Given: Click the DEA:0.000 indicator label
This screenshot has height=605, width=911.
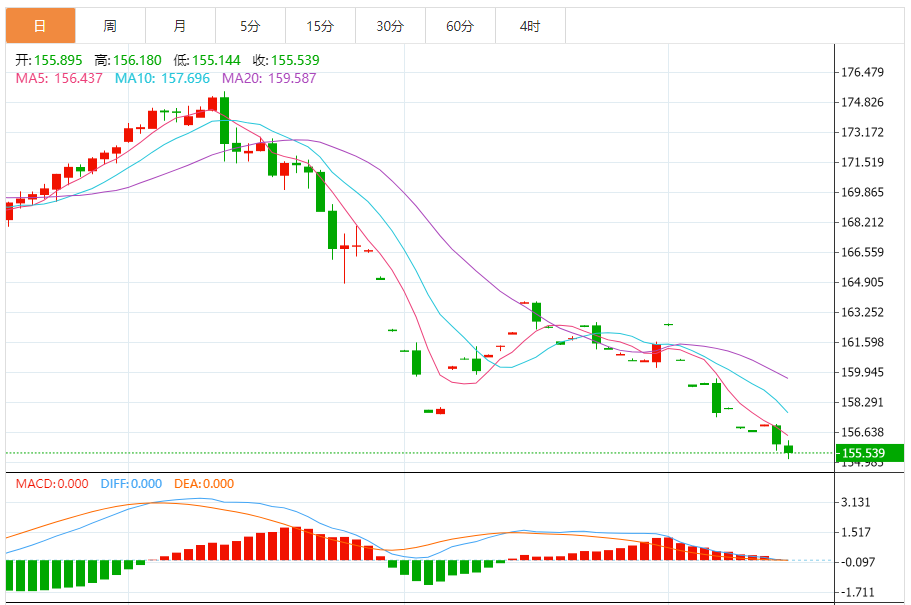Looking at the screenshot, I should [x=204, y=484].
